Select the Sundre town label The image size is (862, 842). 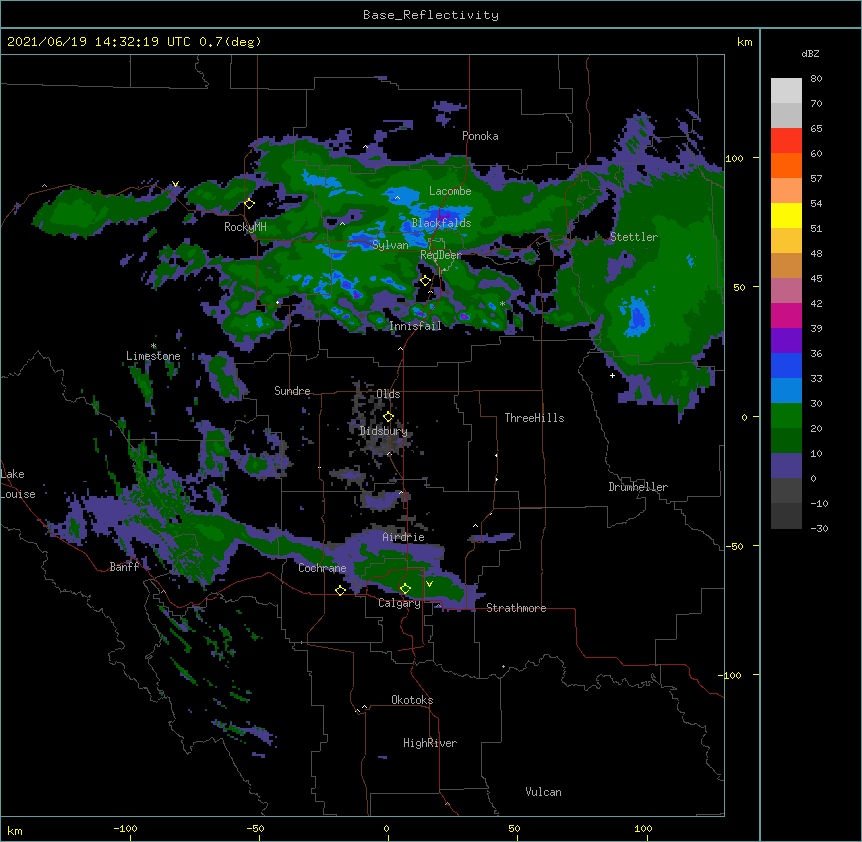[292, 391]
